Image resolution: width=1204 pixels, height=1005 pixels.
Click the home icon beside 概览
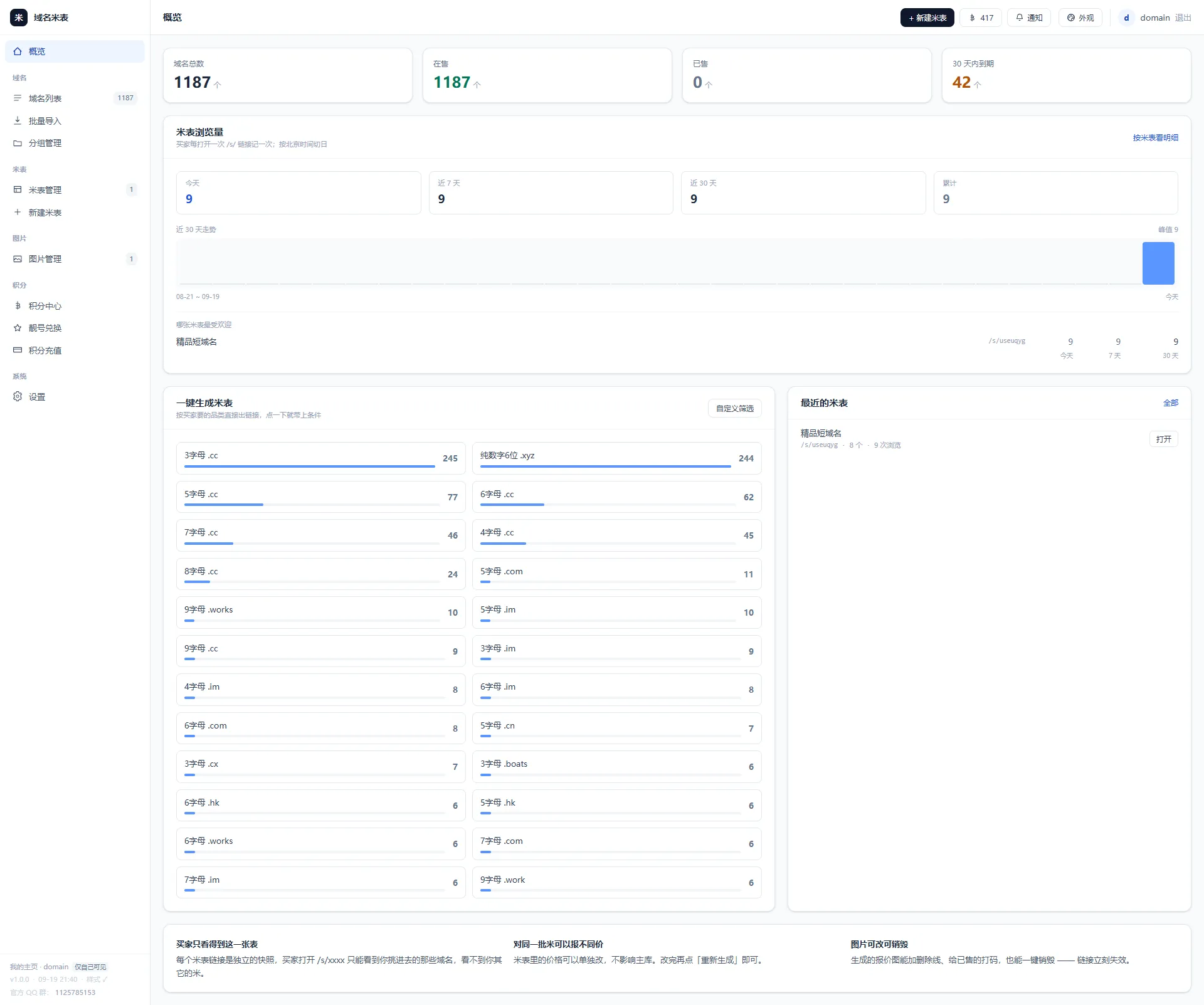pyautogui.click(x=18, y=51)
